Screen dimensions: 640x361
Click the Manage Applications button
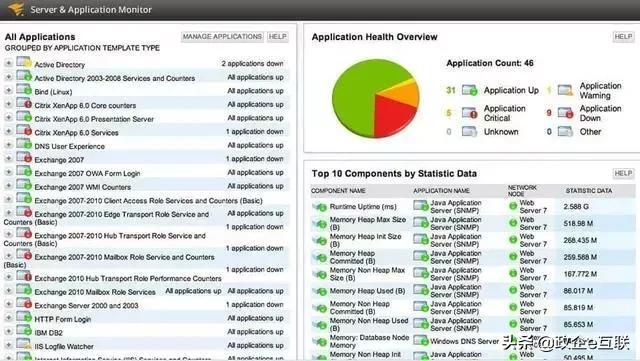tap(222, 37)
